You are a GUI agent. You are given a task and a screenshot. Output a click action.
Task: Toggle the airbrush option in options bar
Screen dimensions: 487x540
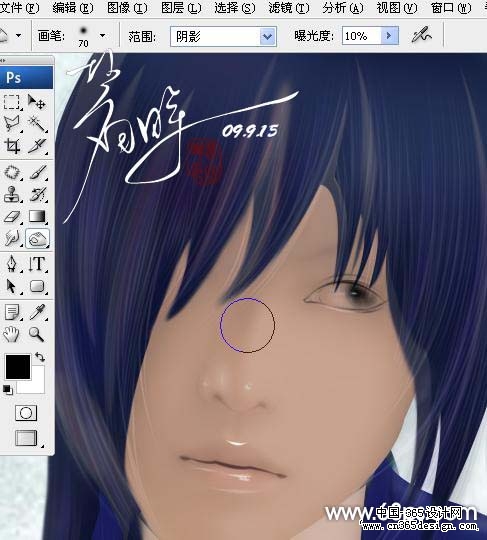pyautogui.click(x=421, y=35)
